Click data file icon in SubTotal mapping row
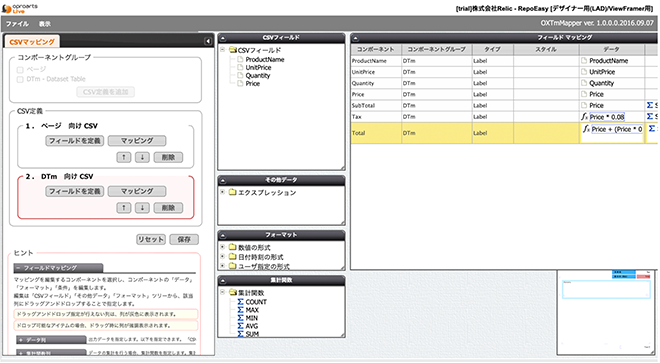The width and height of the screenshot is (660, 363). [584, 105]
